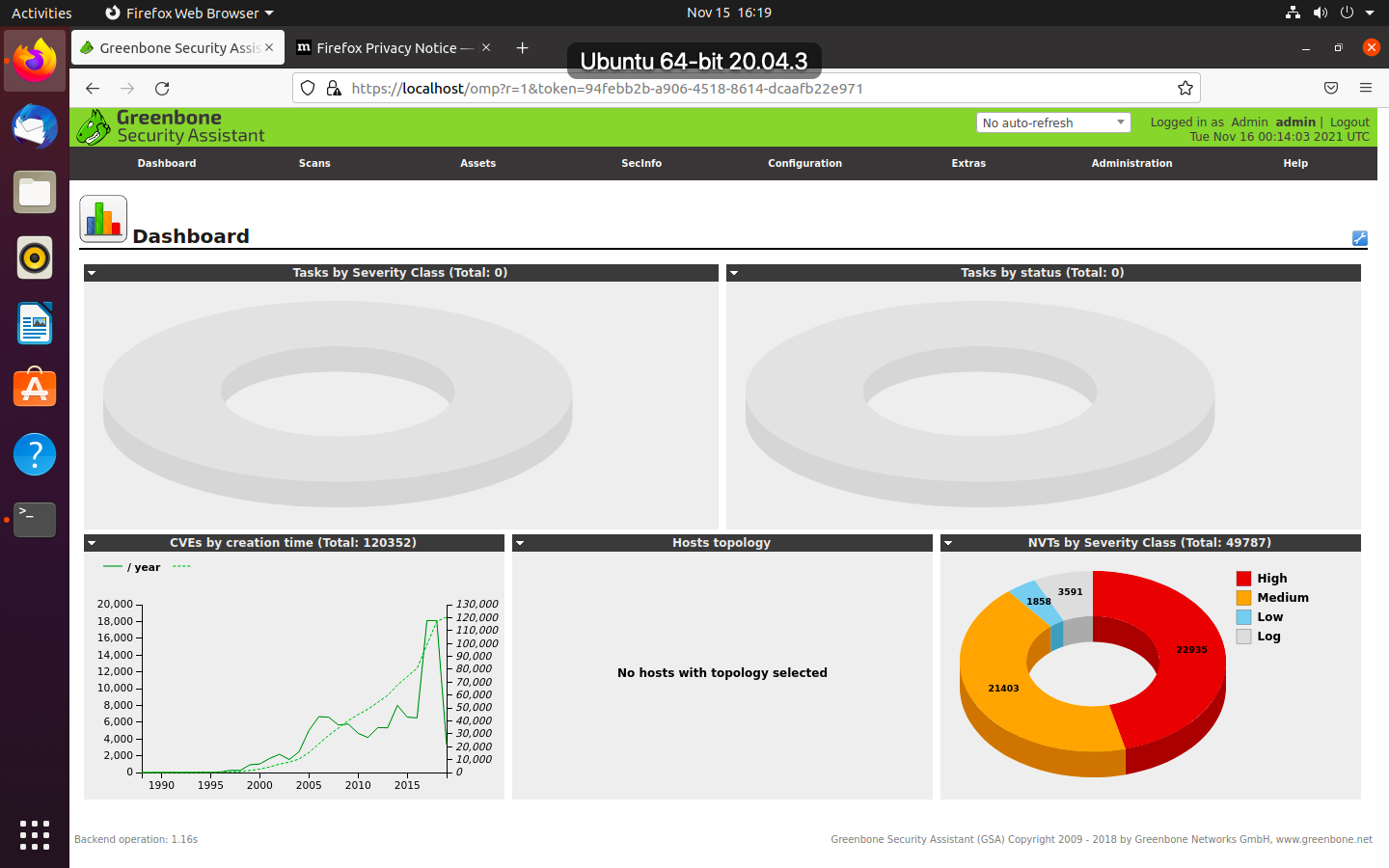The height and width of the screenshot is (868, 1389).
Task: Click the gray Log donut segment 3591
Action: pos(1070,591)
